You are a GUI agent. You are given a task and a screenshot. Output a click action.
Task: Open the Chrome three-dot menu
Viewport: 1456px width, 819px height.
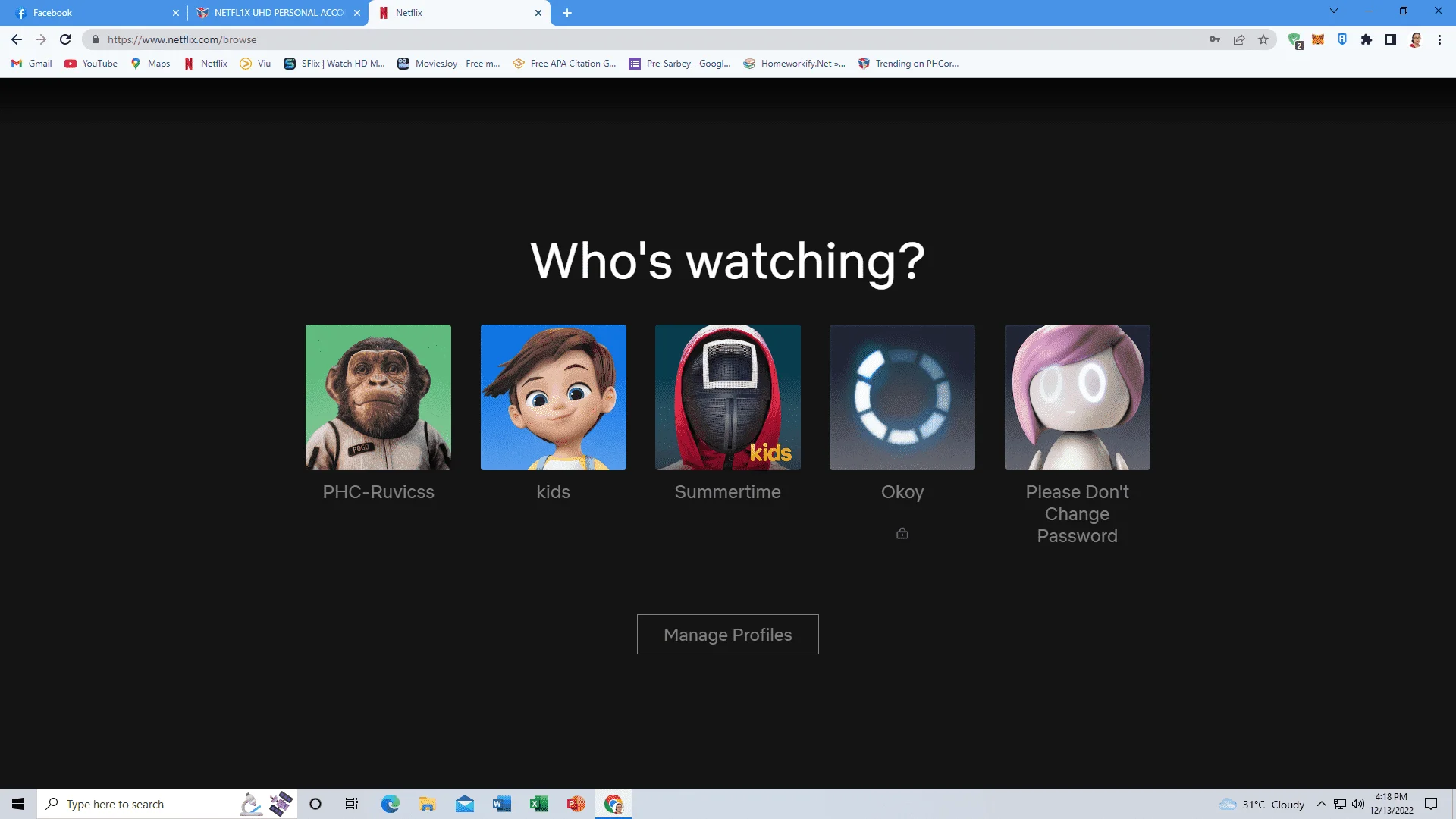[1439, 39]
